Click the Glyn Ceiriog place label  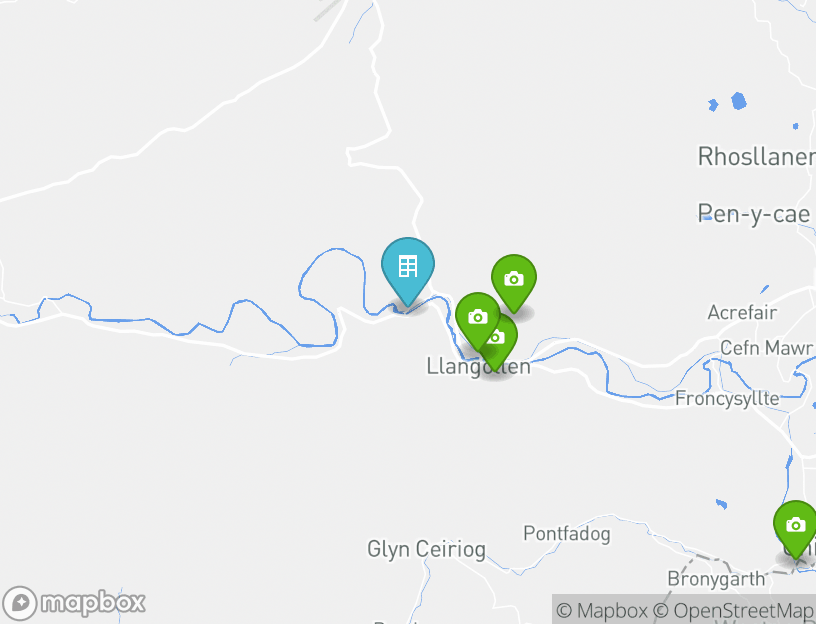[426, 550]
